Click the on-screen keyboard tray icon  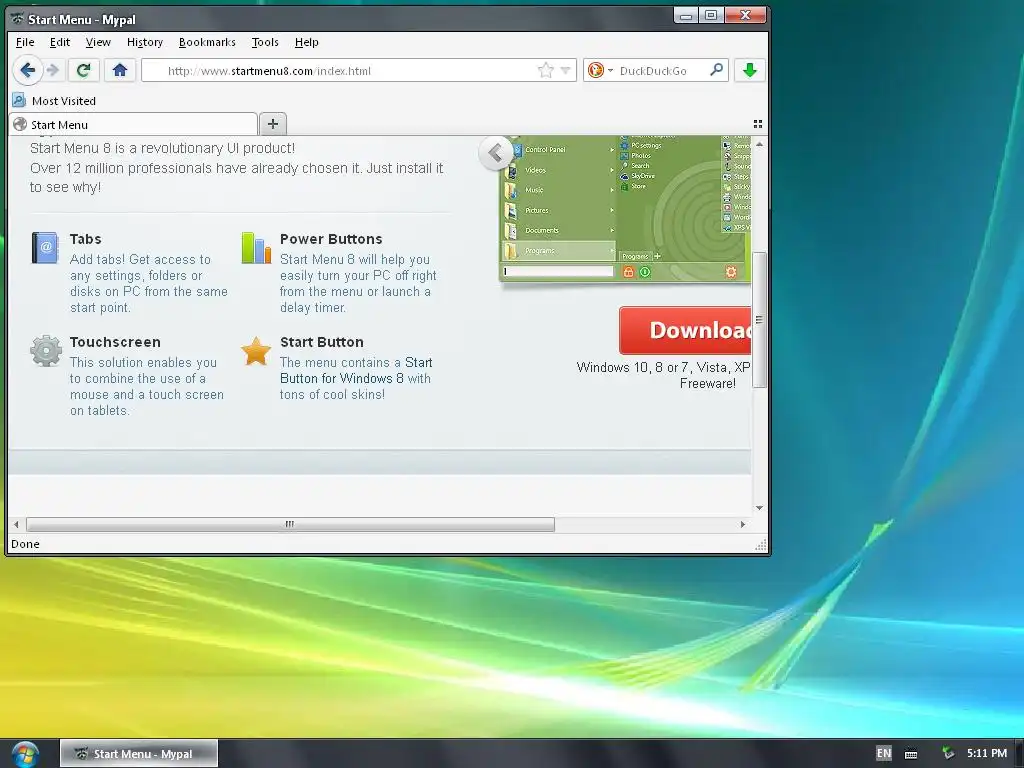(x=911, y=754)
